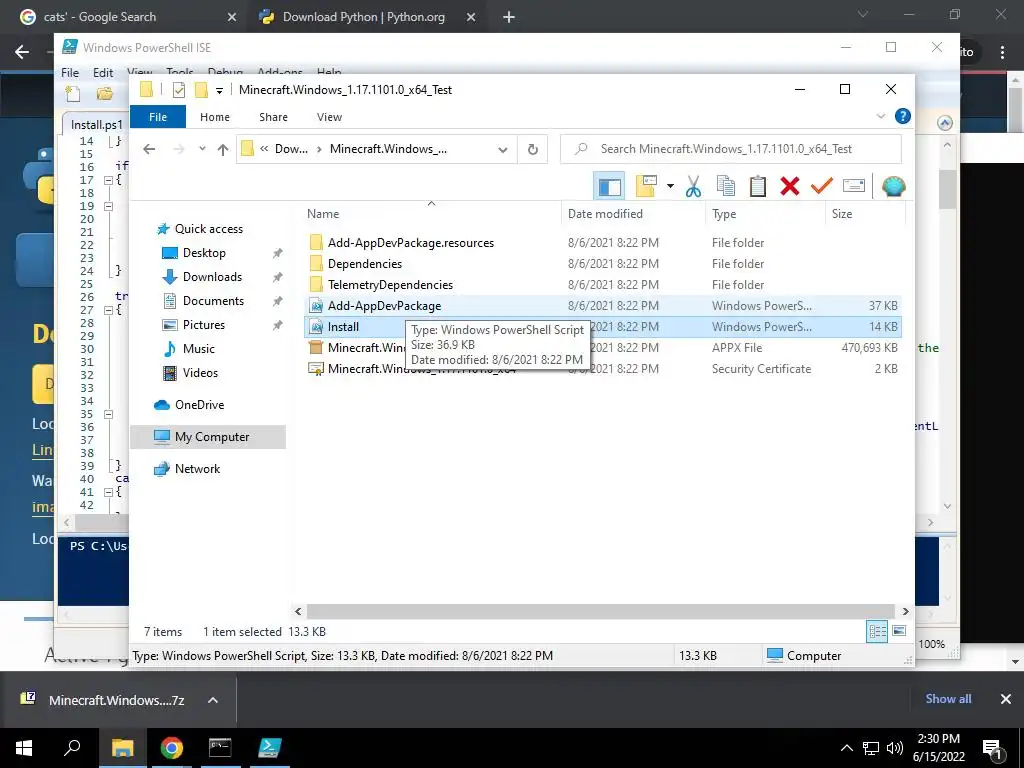Switch to details view icon
The image size is (1024, 768).
[x=877, y=632]
